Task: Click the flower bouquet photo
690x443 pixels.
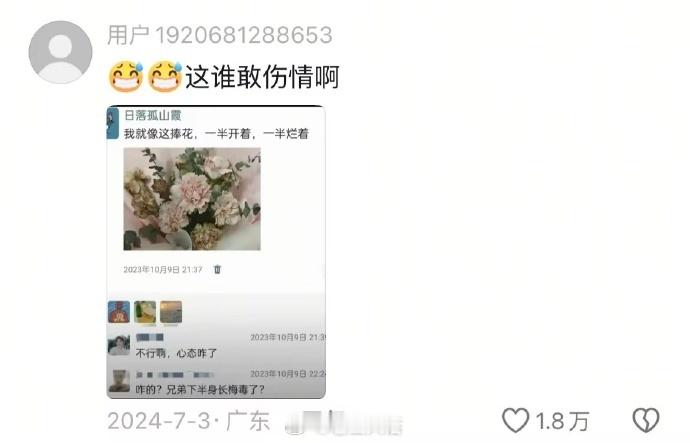Action: [x=192, y=199]
